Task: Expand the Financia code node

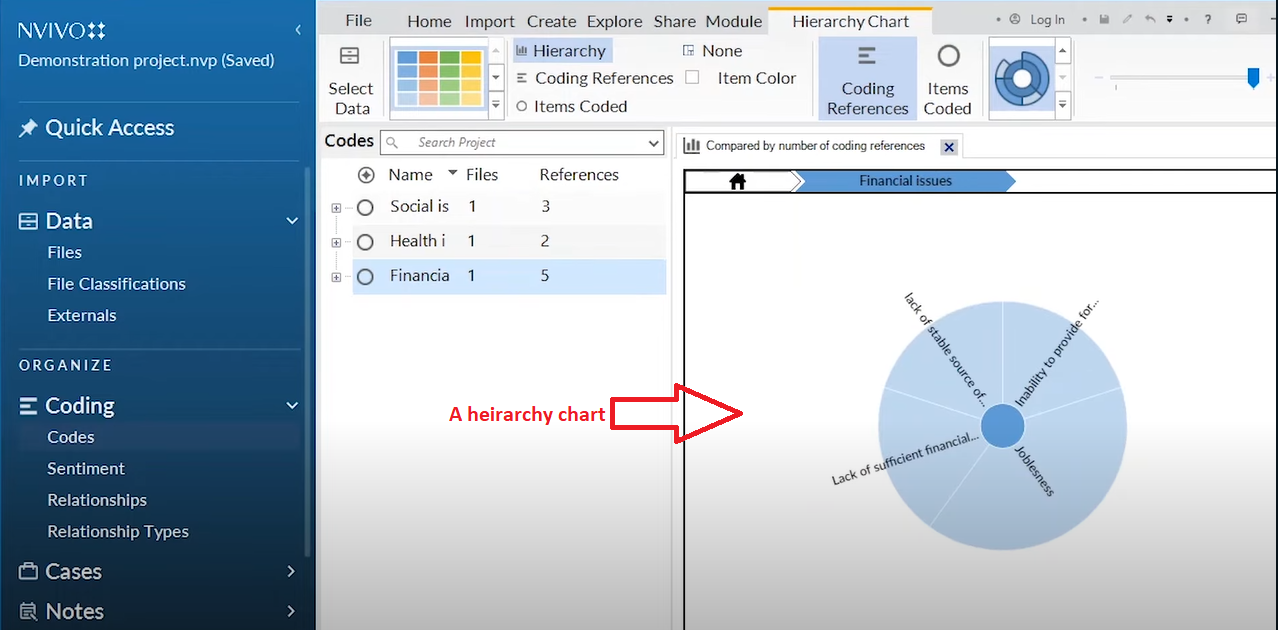Action: tap(336, 277)
